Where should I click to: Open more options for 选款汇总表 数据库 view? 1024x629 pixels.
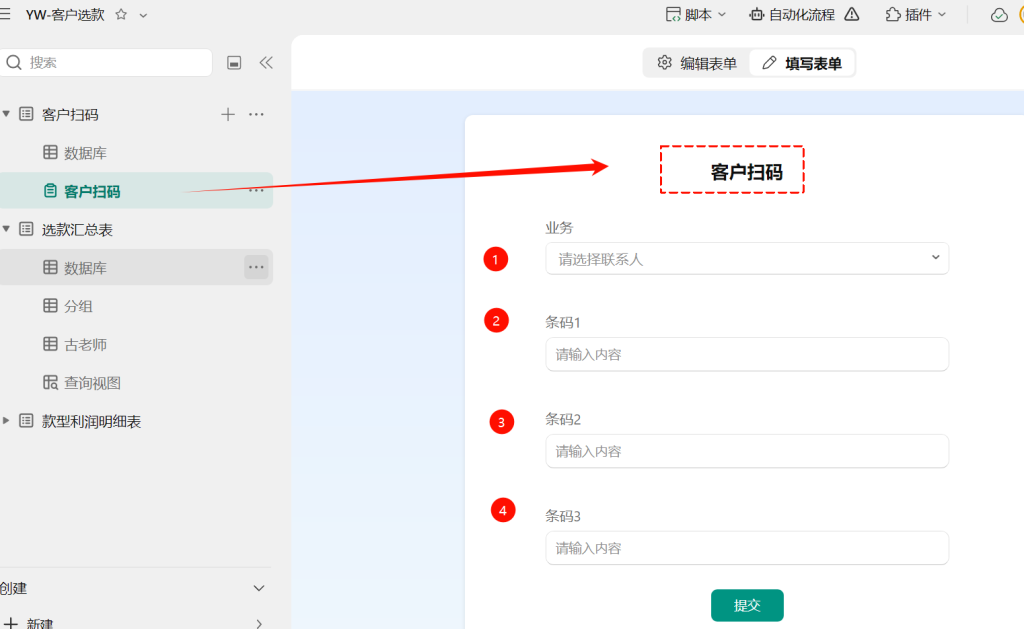tap(256, 267)
